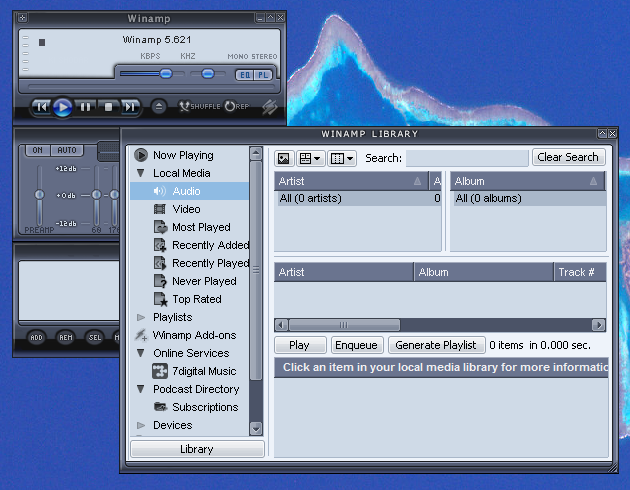Toggle the album art view icon
The width and height of the screenshot is (630, 490).
pos(284,158)
